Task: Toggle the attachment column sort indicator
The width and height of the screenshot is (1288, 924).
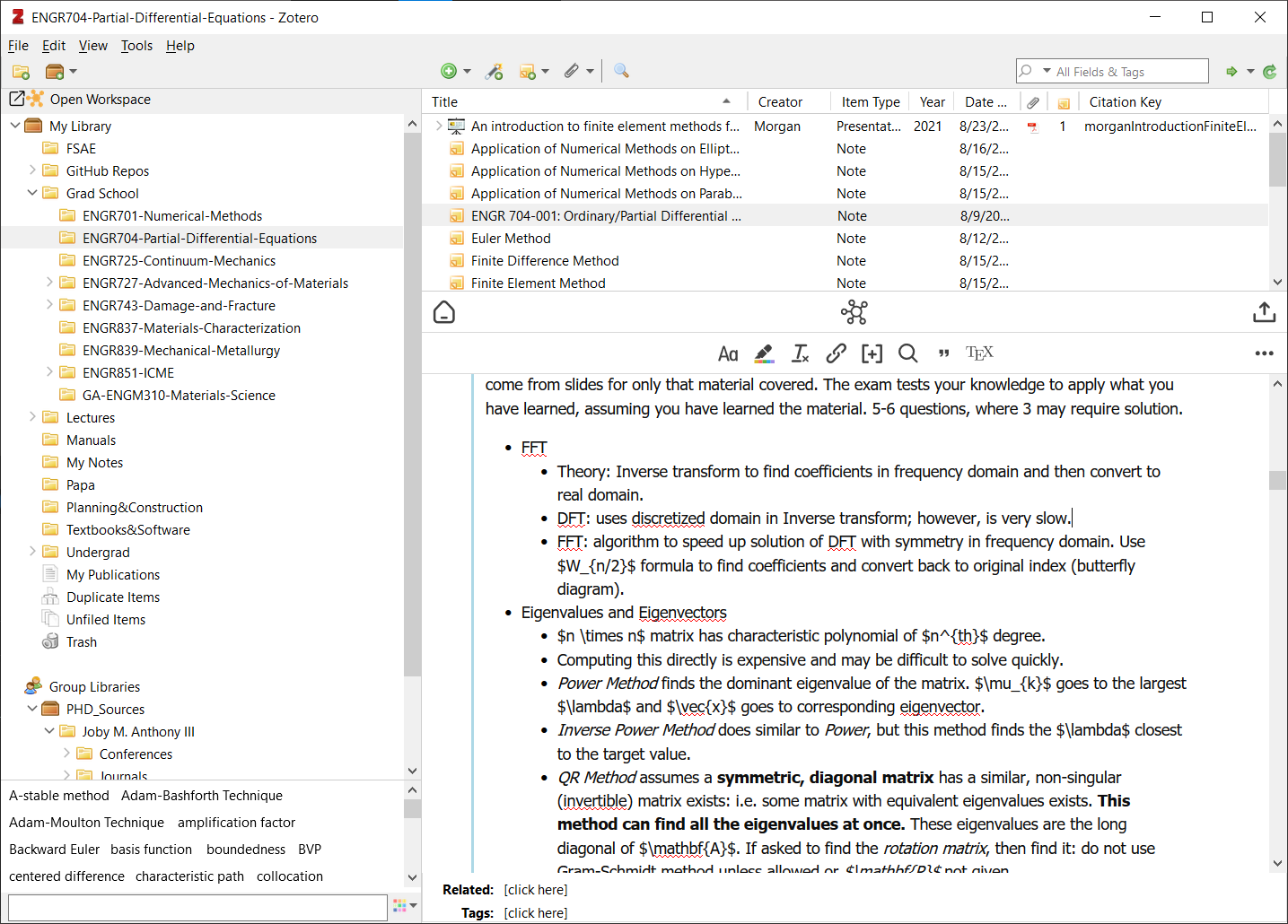Action: [1032, 101]
